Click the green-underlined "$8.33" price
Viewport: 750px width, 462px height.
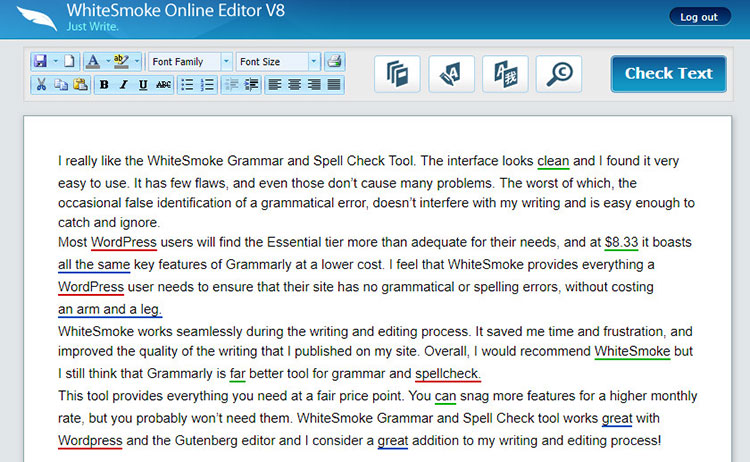(x=621, y=242)
